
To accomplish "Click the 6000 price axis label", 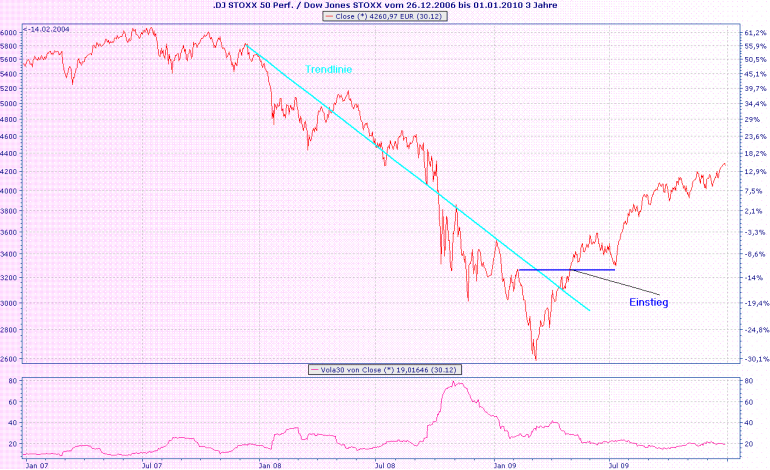I will 8,33.
